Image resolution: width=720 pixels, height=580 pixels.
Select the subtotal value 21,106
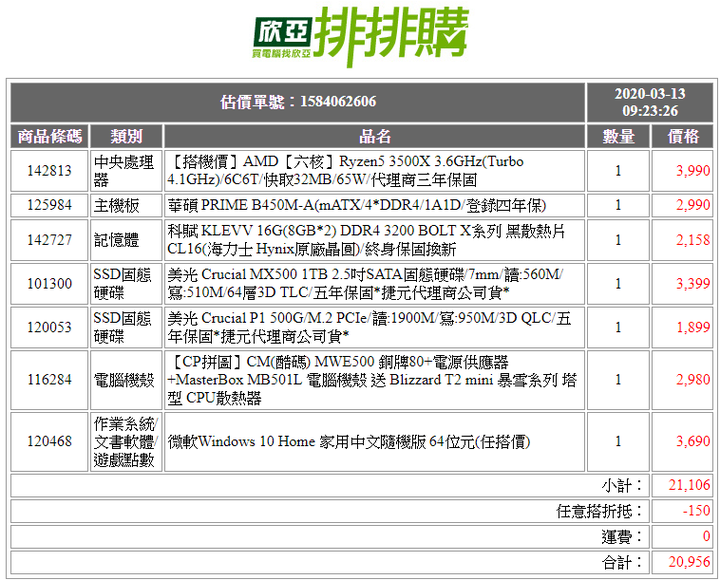point(689,485)
